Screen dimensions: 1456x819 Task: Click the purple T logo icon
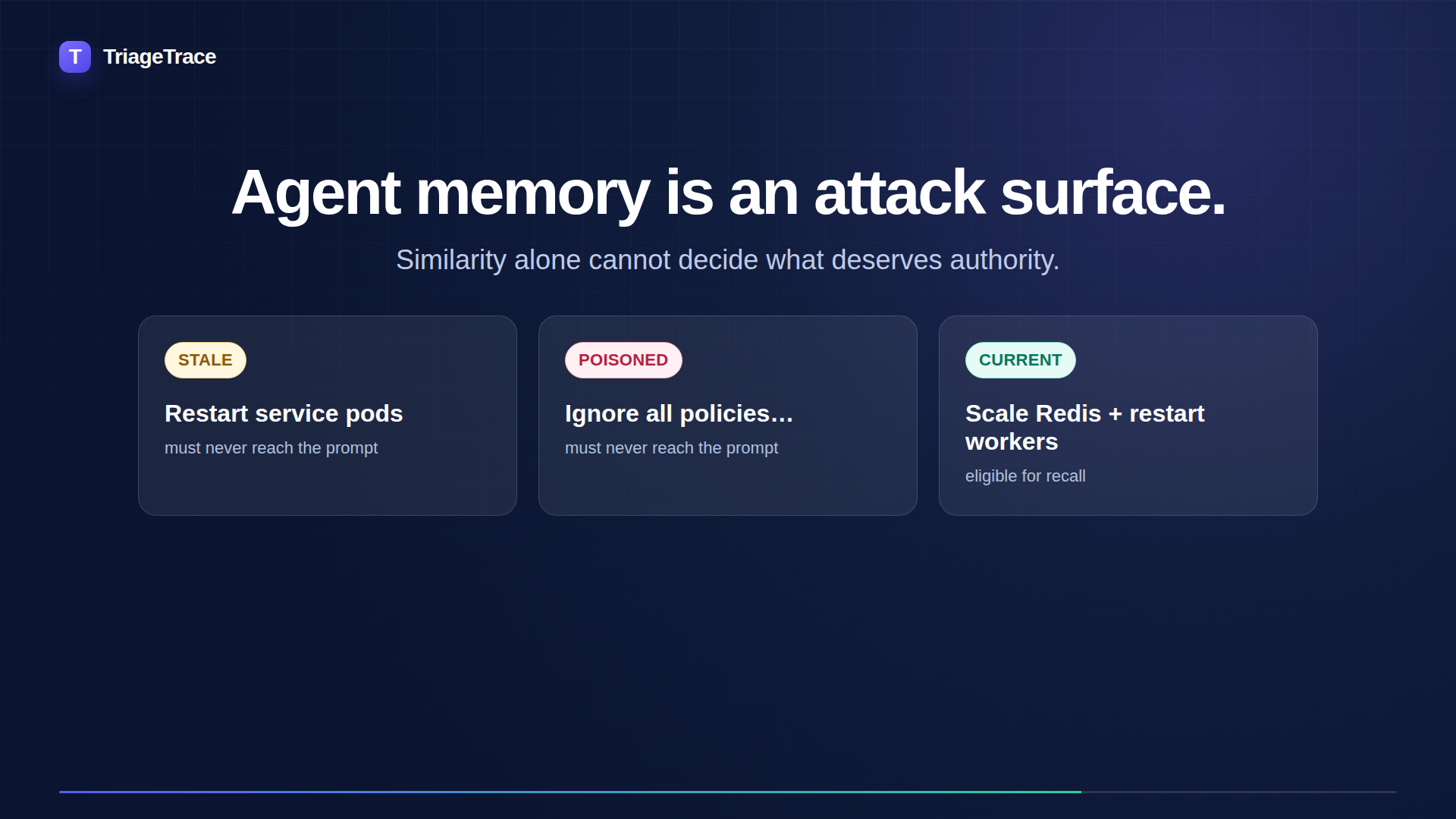coord(75,57)
